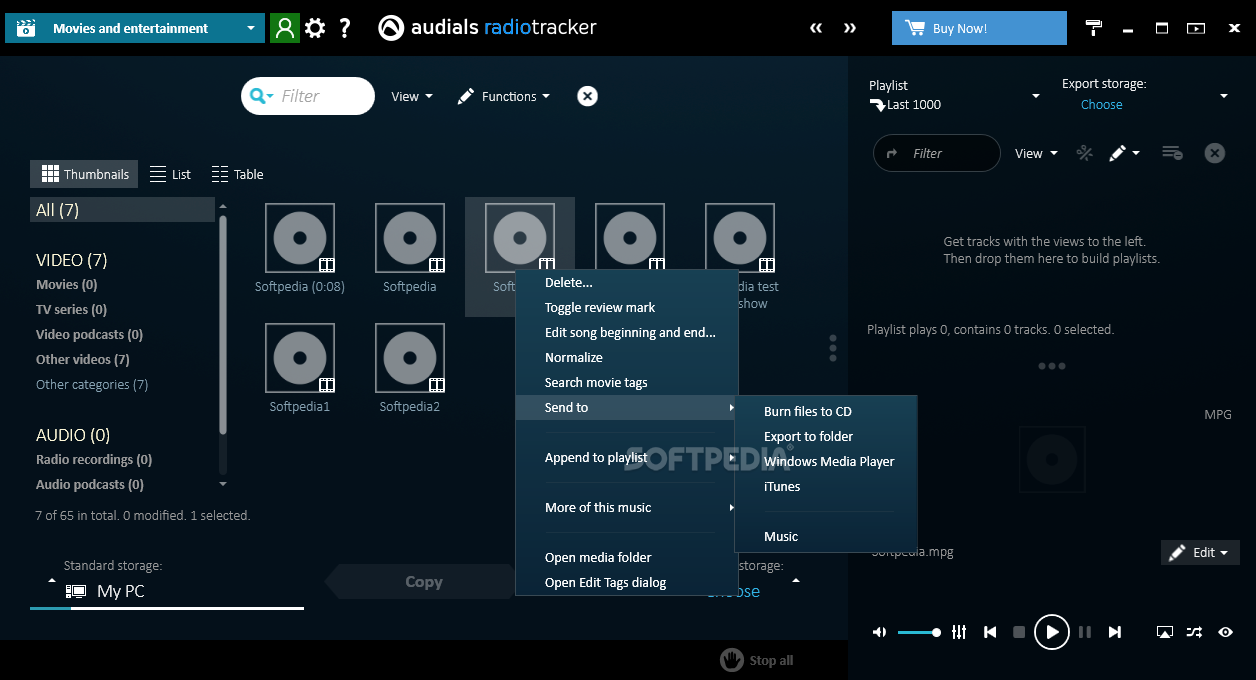Viewport: 1256px width, 680px height.
Task: Open the cast to screen icon
Action: [1164, 632]
